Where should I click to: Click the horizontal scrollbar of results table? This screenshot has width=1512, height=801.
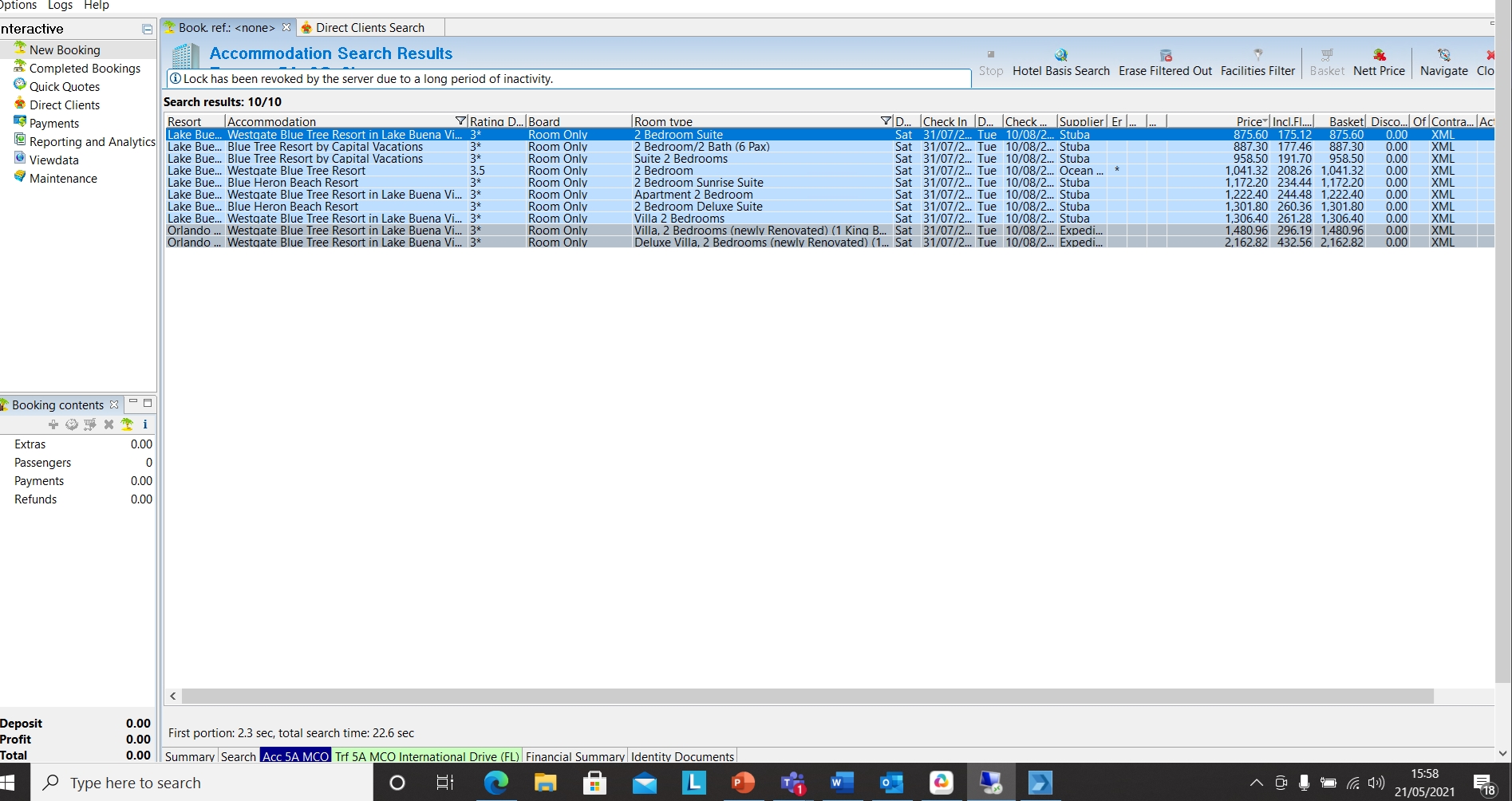point(807,696)
